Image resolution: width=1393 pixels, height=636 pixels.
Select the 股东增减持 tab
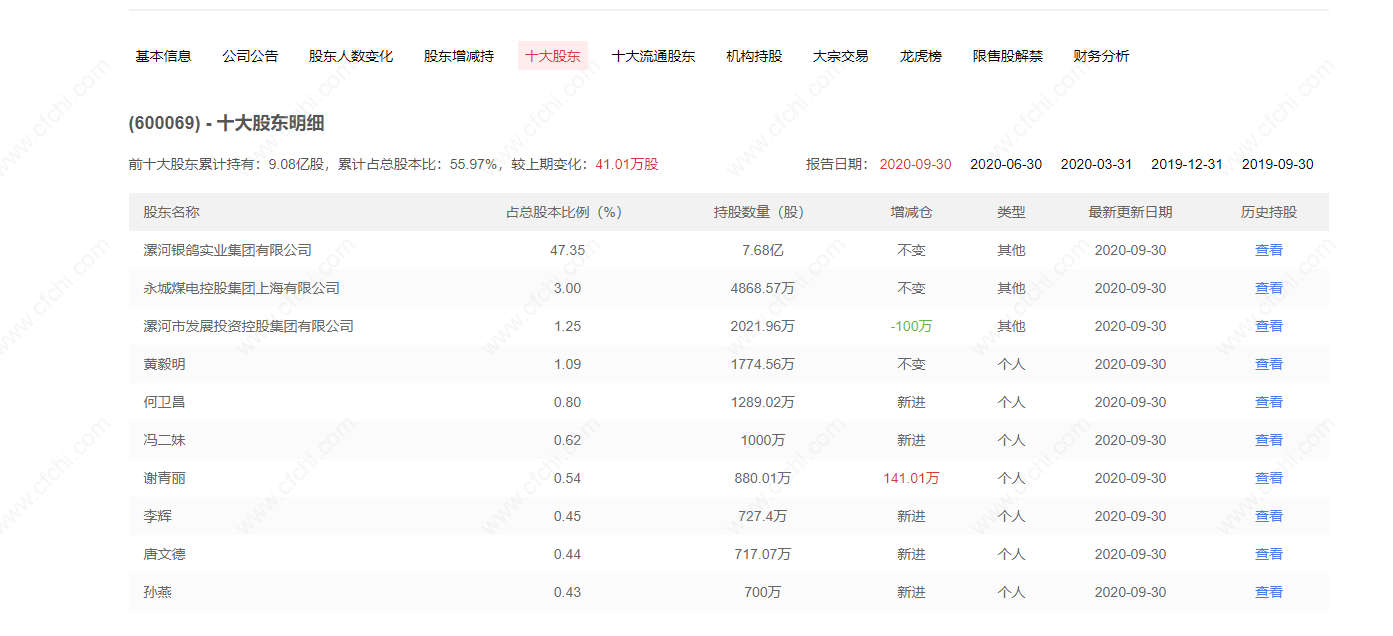click(459, 56)
